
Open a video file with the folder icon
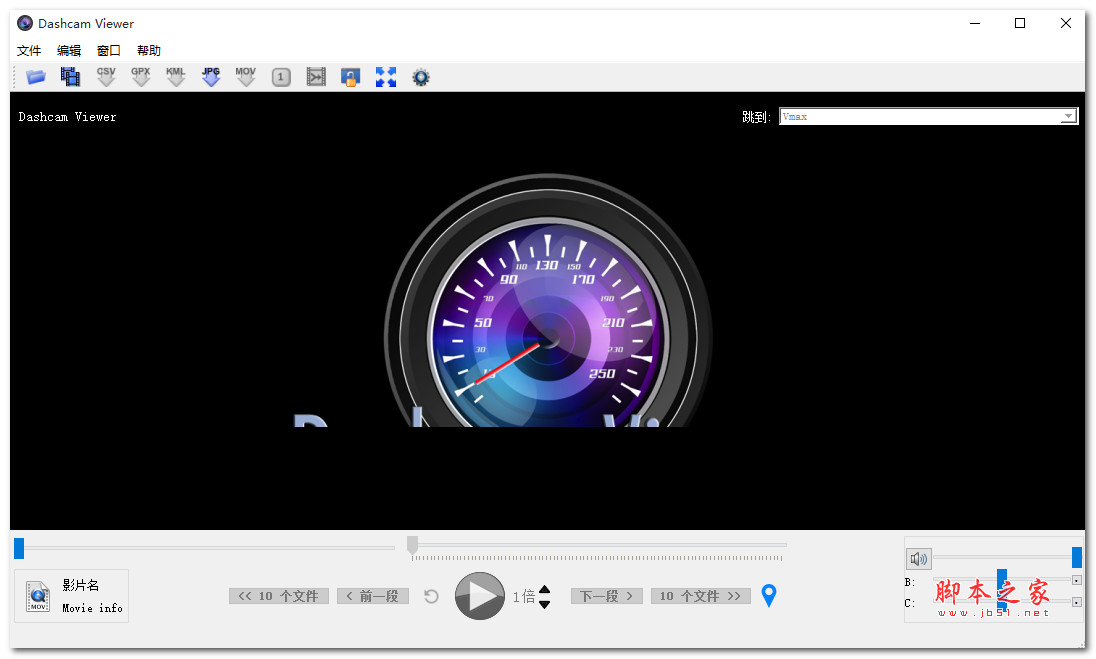(35, 76)
